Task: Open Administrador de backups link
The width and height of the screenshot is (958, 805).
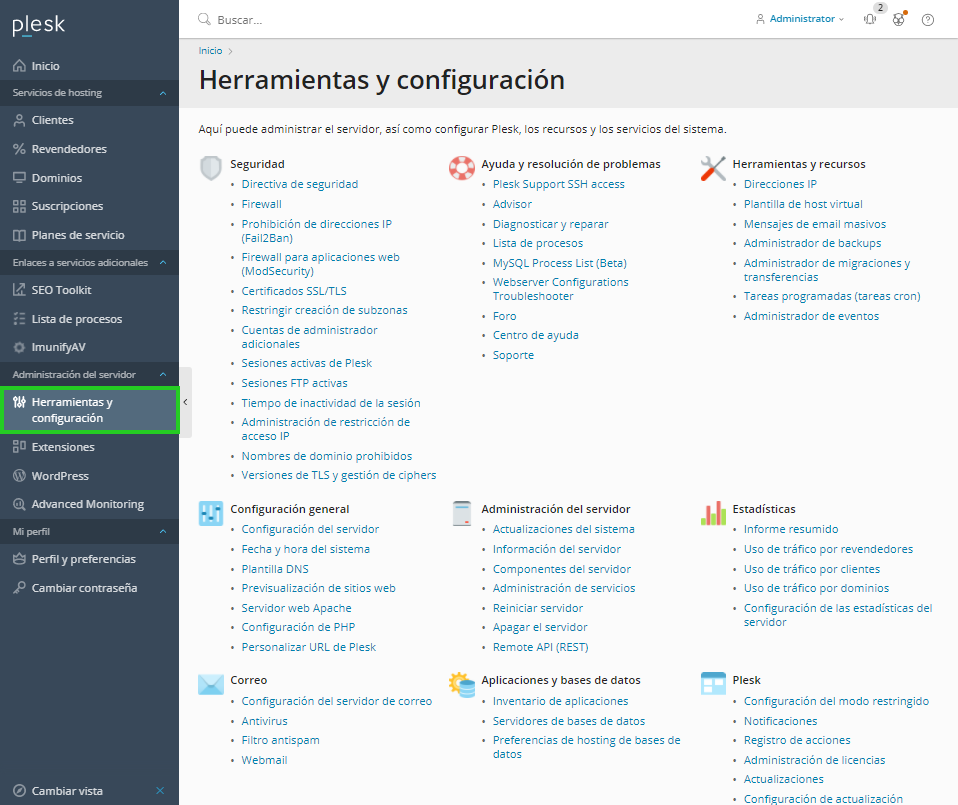Action: coord(812,243)
